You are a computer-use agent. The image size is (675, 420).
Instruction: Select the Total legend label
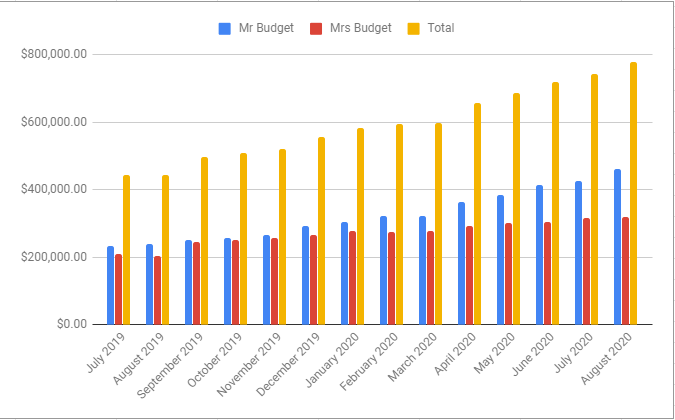point(440,28)
